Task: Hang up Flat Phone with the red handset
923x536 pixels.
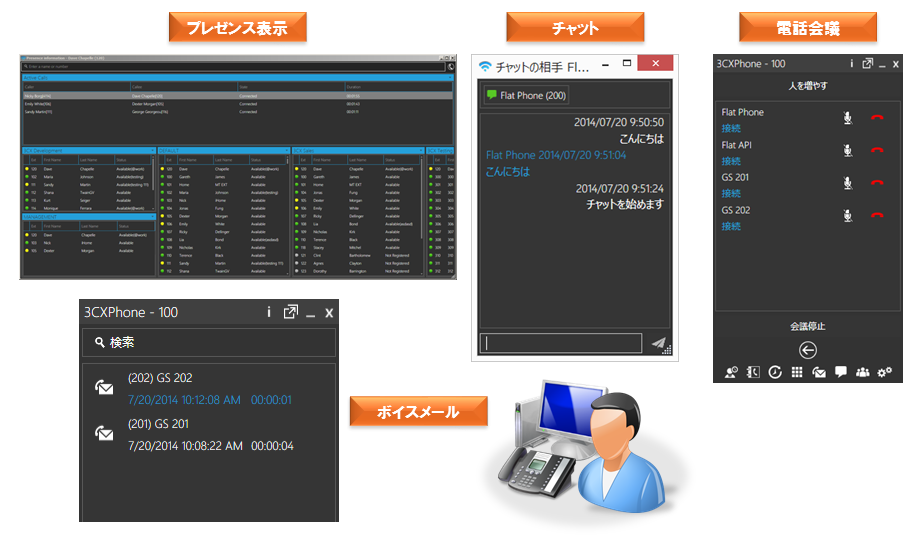Action: tap(877, 119)
